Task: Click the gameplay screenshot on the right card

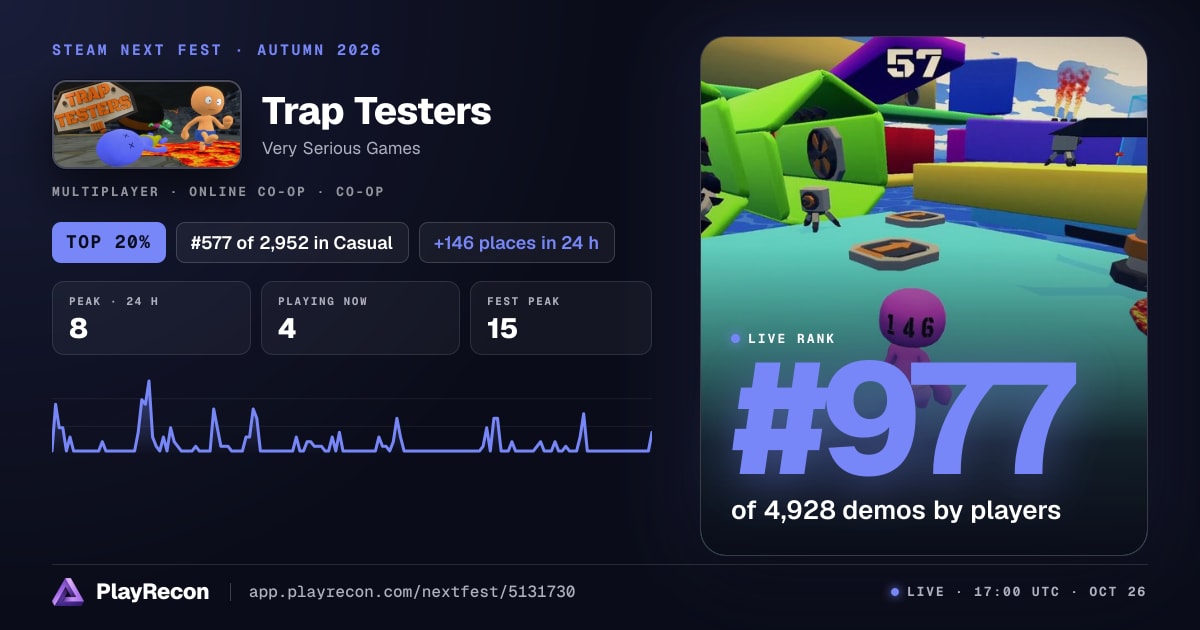Action: click(x=924, y=296)
